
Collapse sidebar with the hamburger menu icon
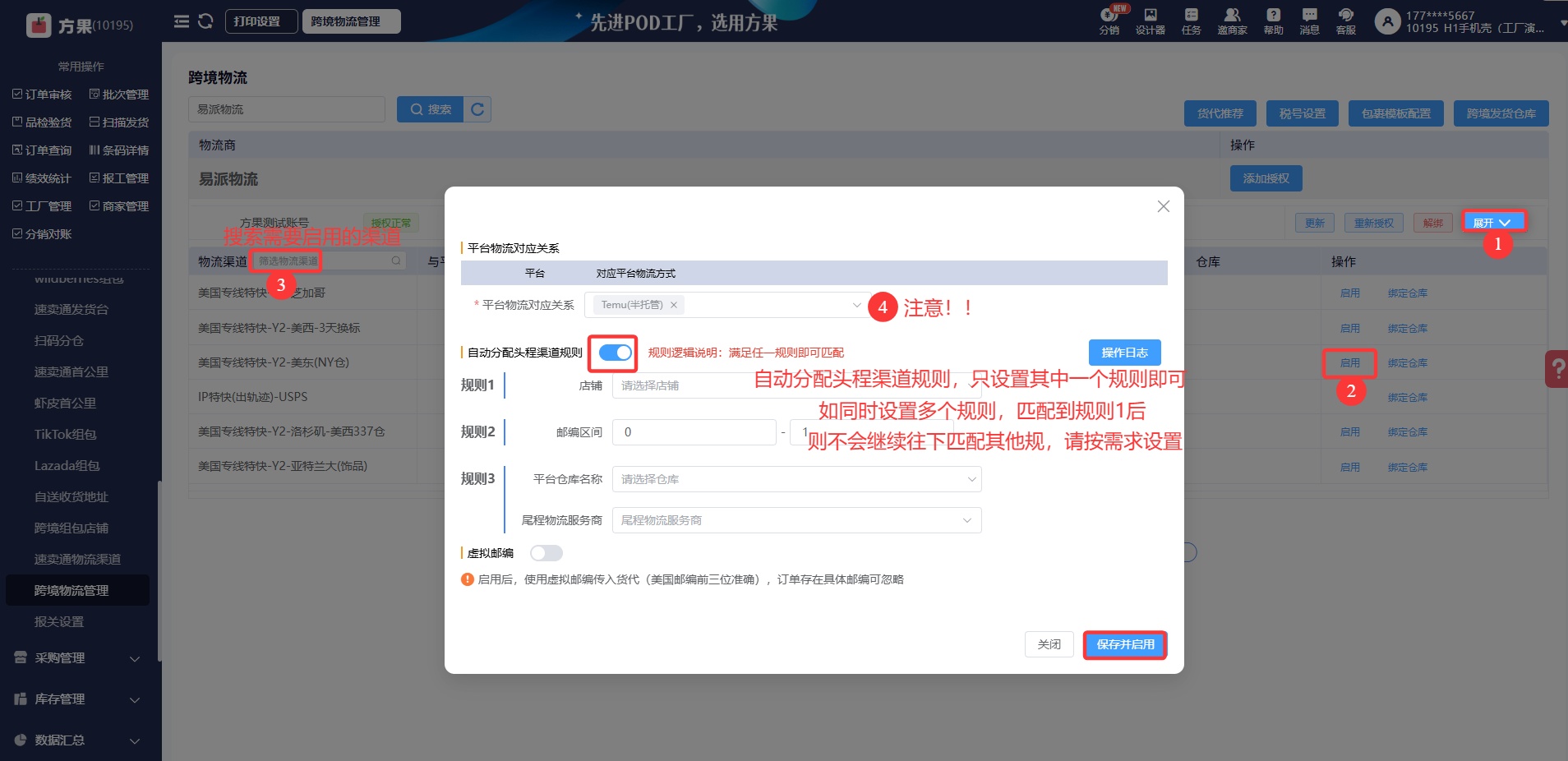point(182,21)
